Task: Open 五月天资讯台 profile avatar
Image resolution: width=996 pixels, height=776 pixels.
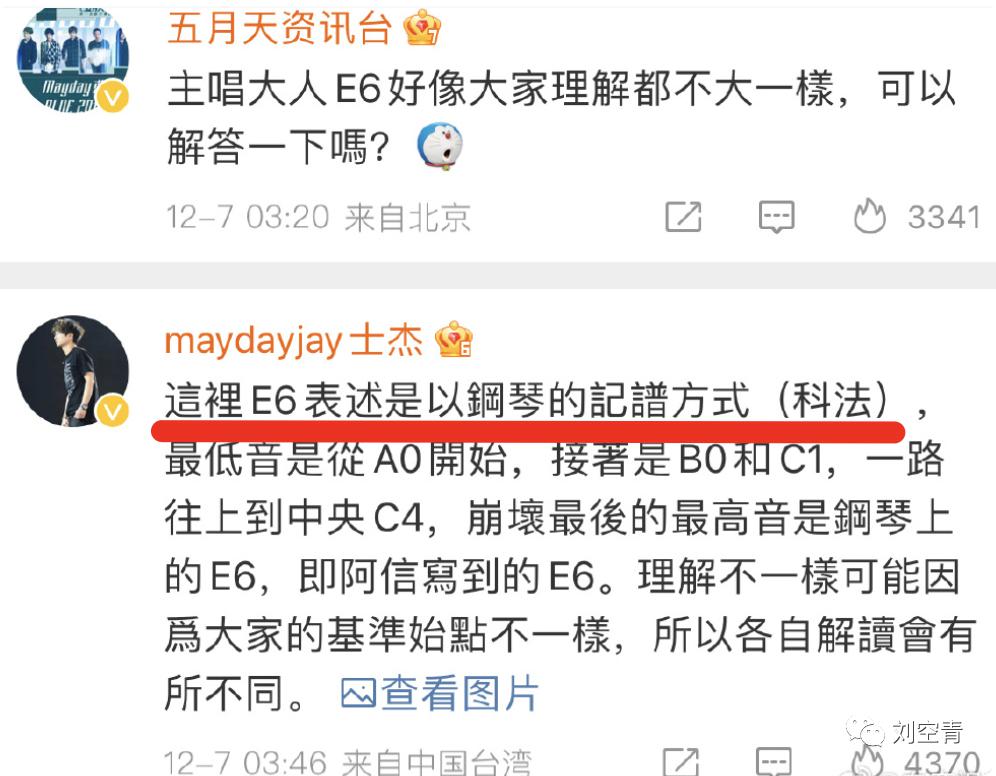Action: tap(72, 61)
